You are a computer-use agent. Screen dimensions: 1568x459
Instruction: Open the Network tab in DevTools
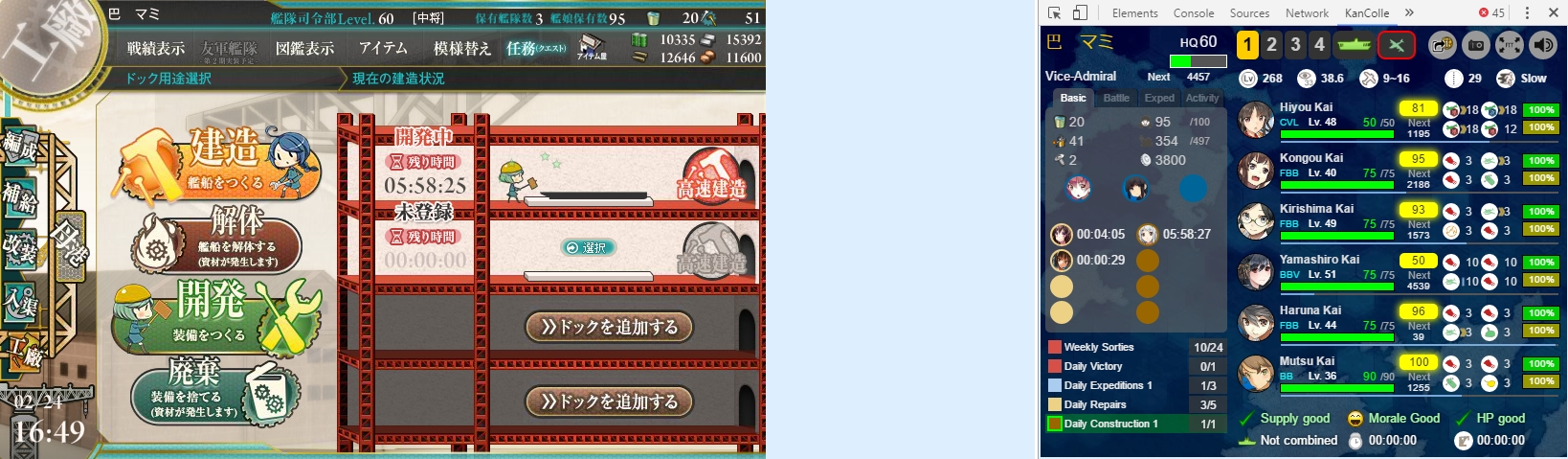coord(1307,12)
